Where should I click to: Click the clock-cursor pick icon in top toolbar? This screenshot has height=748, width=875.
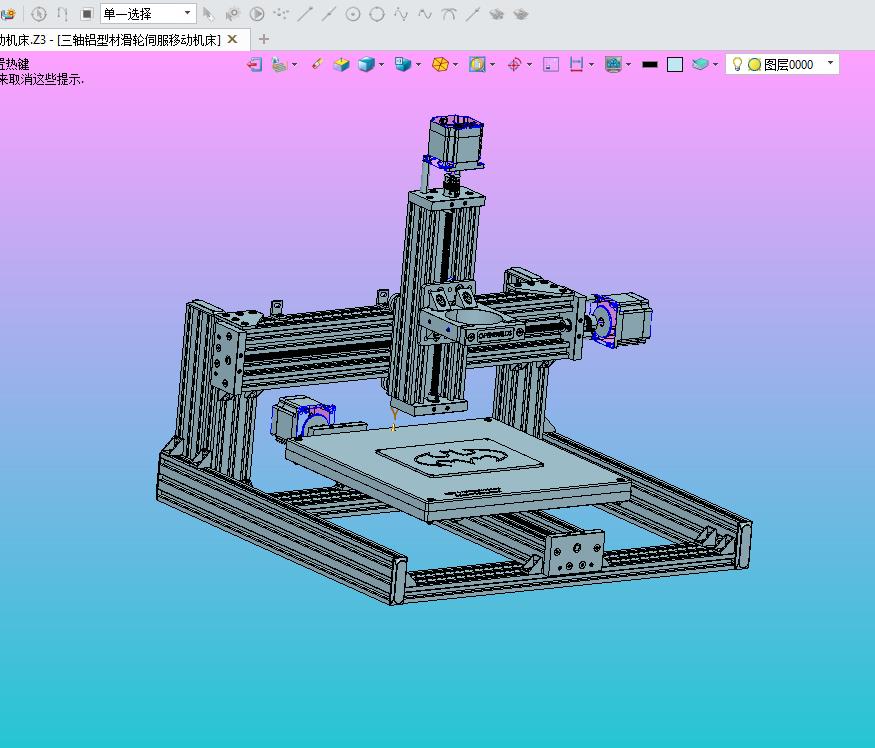click(39, 13)
